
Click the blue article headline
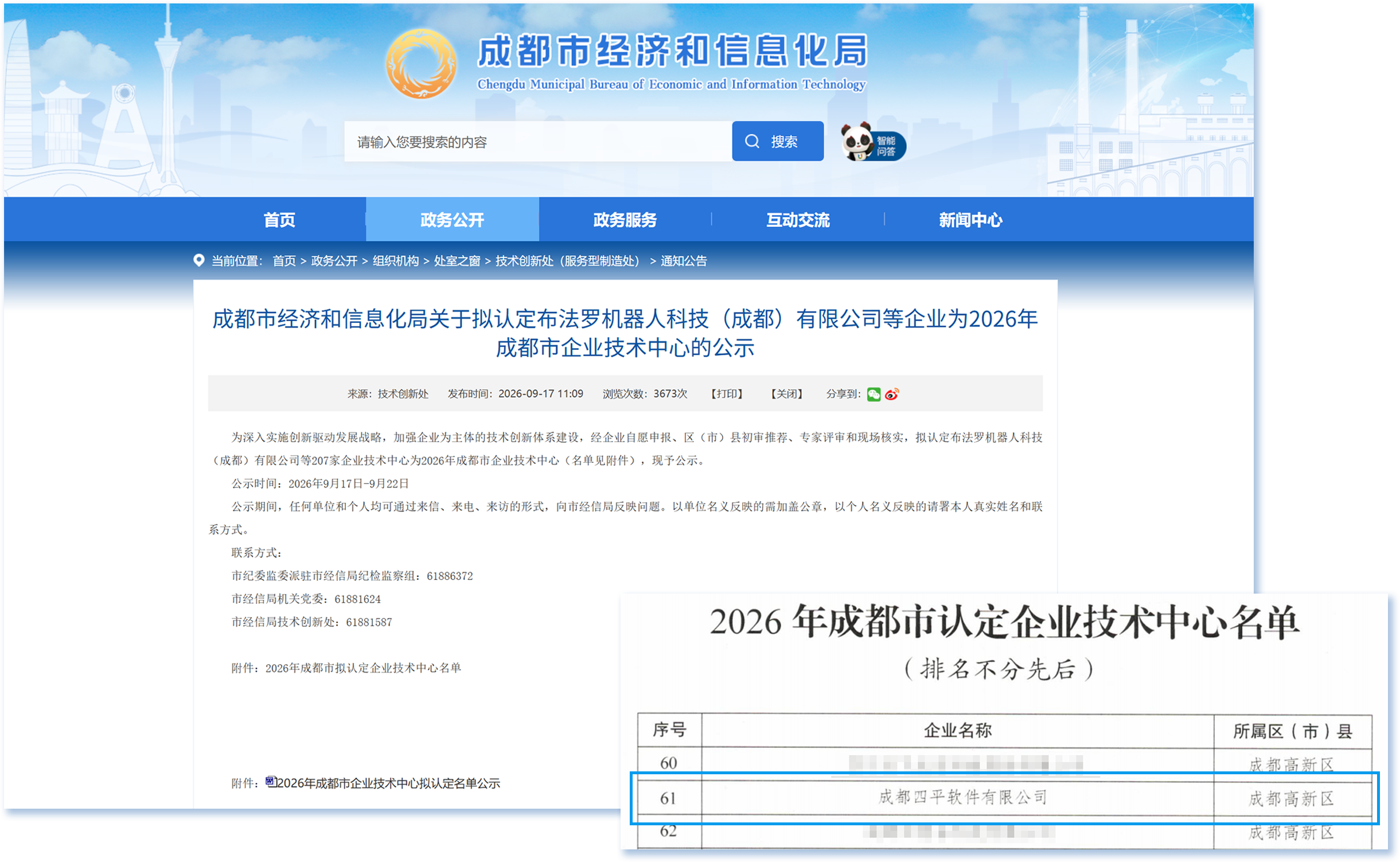pos(625,333)
